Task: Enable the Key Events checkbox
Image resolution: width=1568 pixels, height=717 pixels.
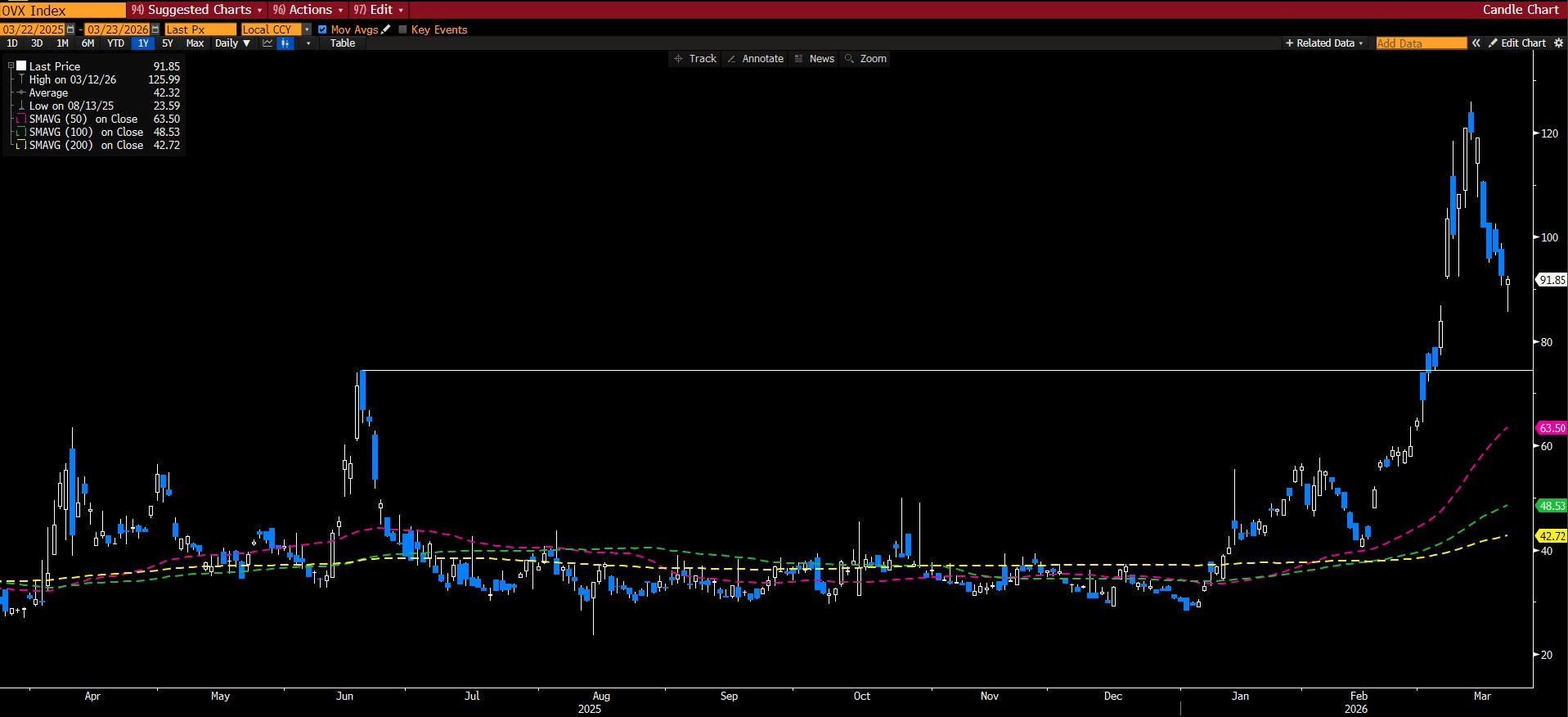Action: coord(402,29)
